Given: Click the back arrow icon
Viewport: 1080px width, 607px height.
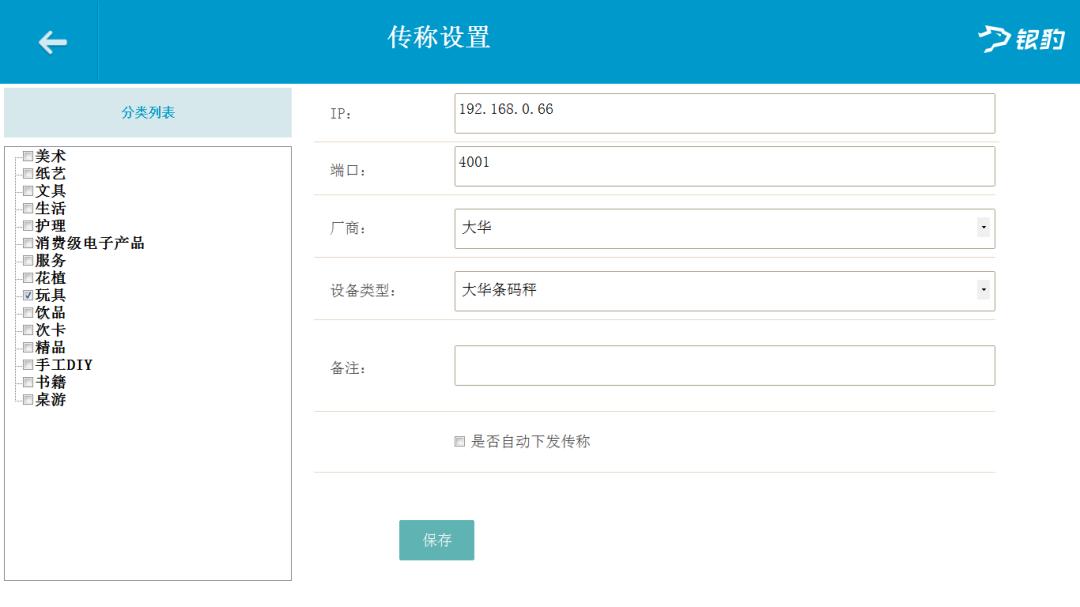Looking at the screenshot, I should [x=52, y=41].
